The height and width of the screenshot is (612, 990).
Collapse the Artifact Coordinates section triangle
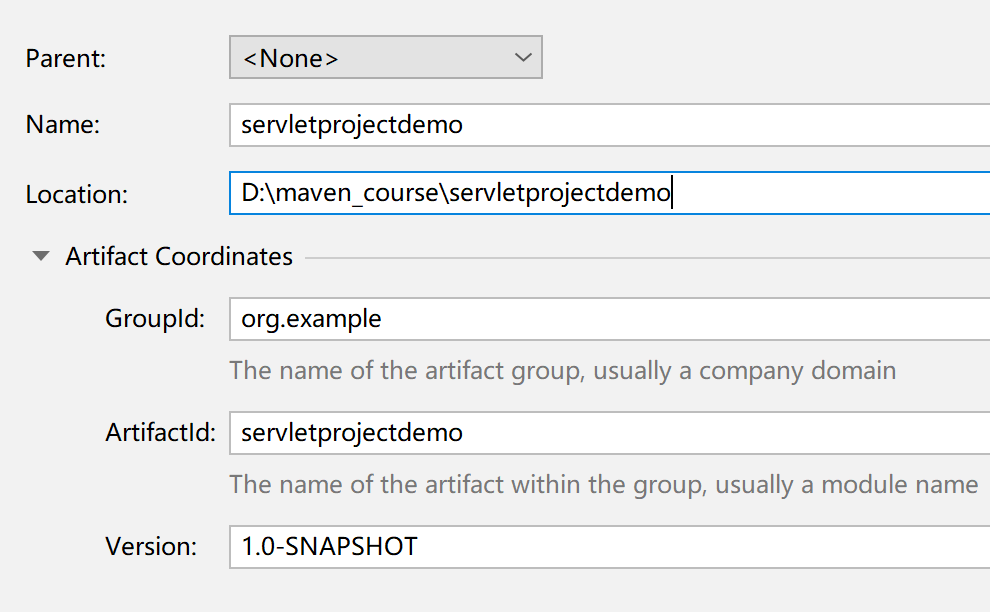click(x=41, y=257)
